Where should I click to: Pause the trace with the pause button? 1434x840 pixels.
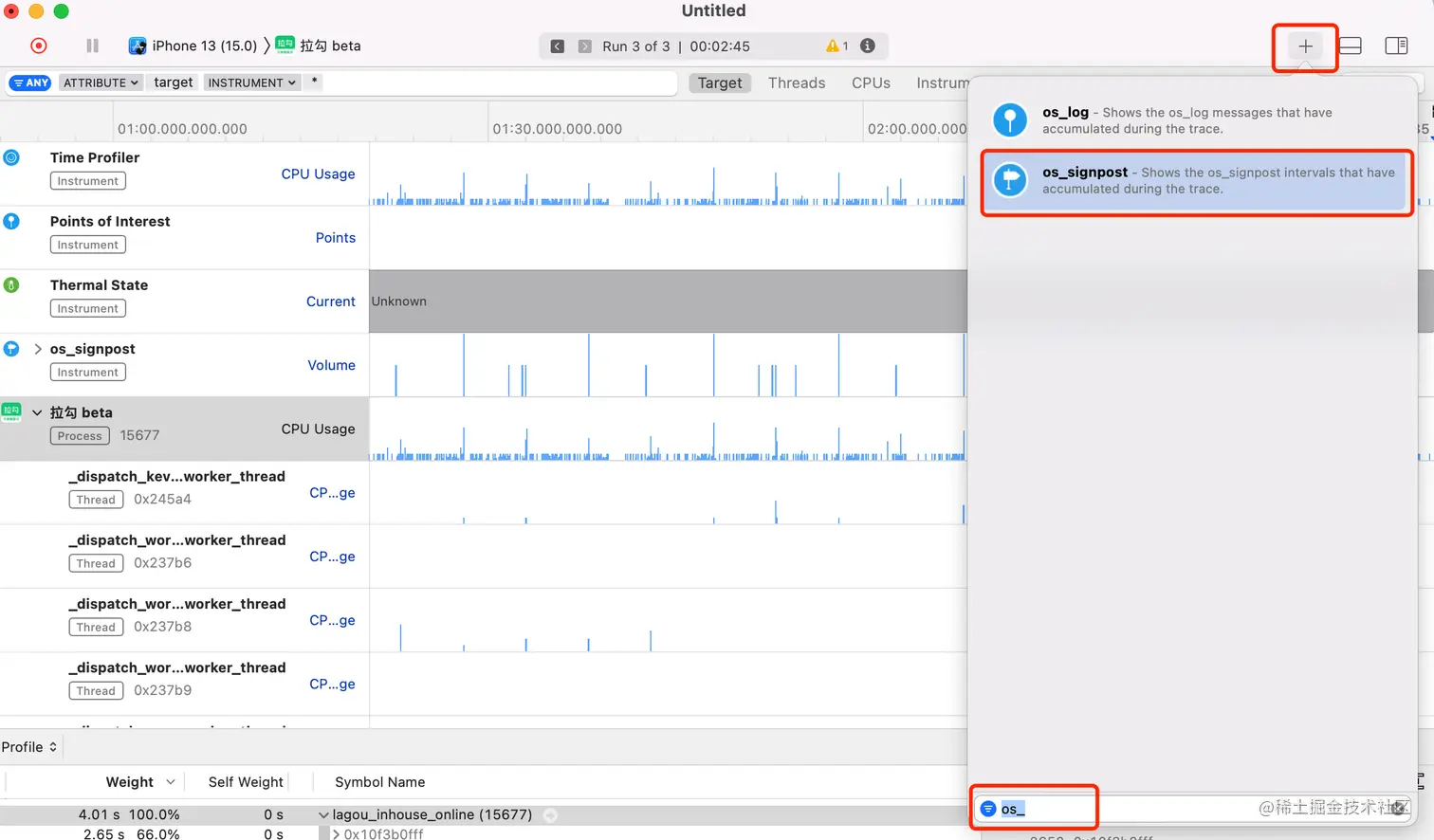(92, 46)
